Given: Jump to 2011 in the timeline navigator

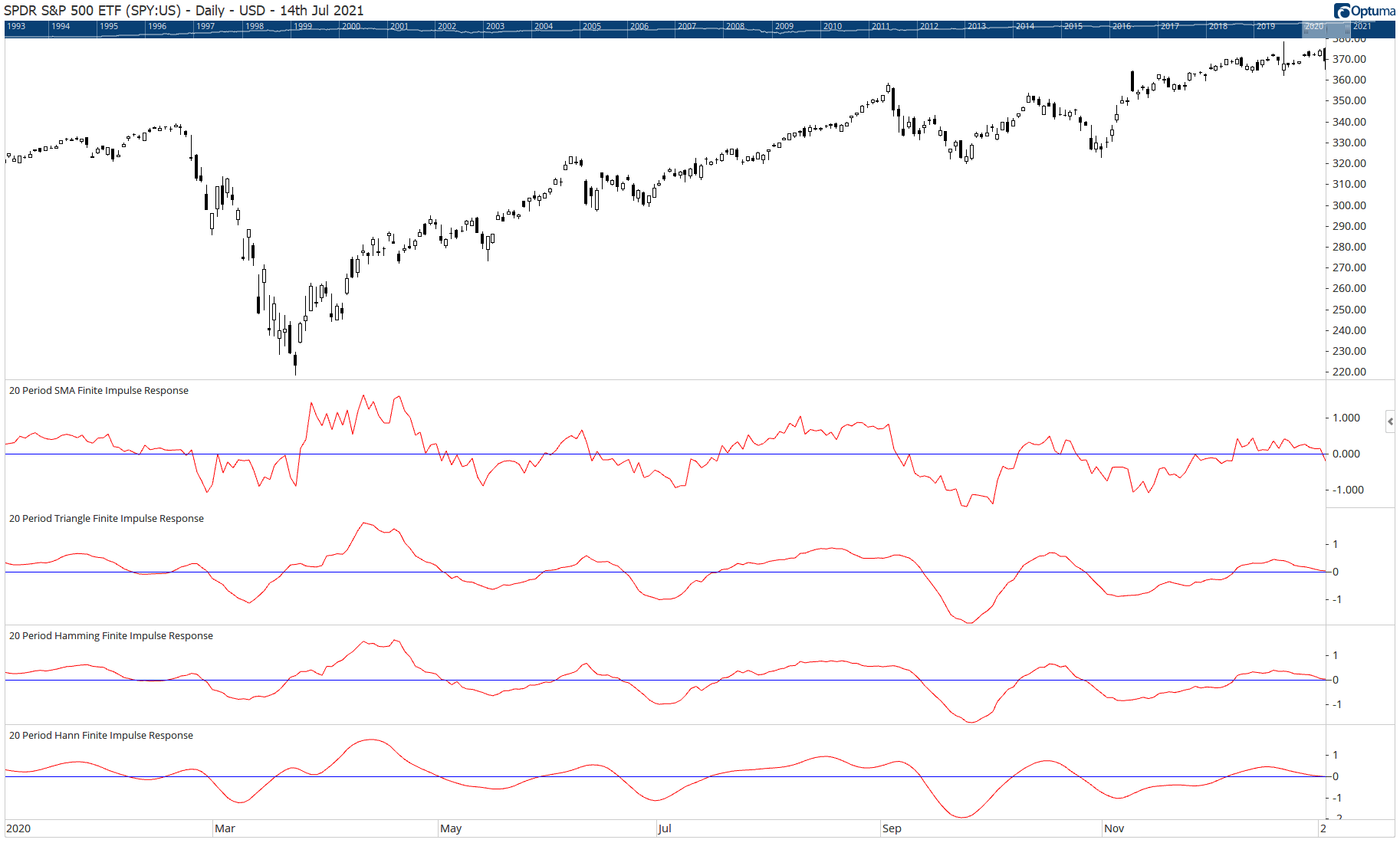Looking at the screenshot, I should (x=881, y=26).
